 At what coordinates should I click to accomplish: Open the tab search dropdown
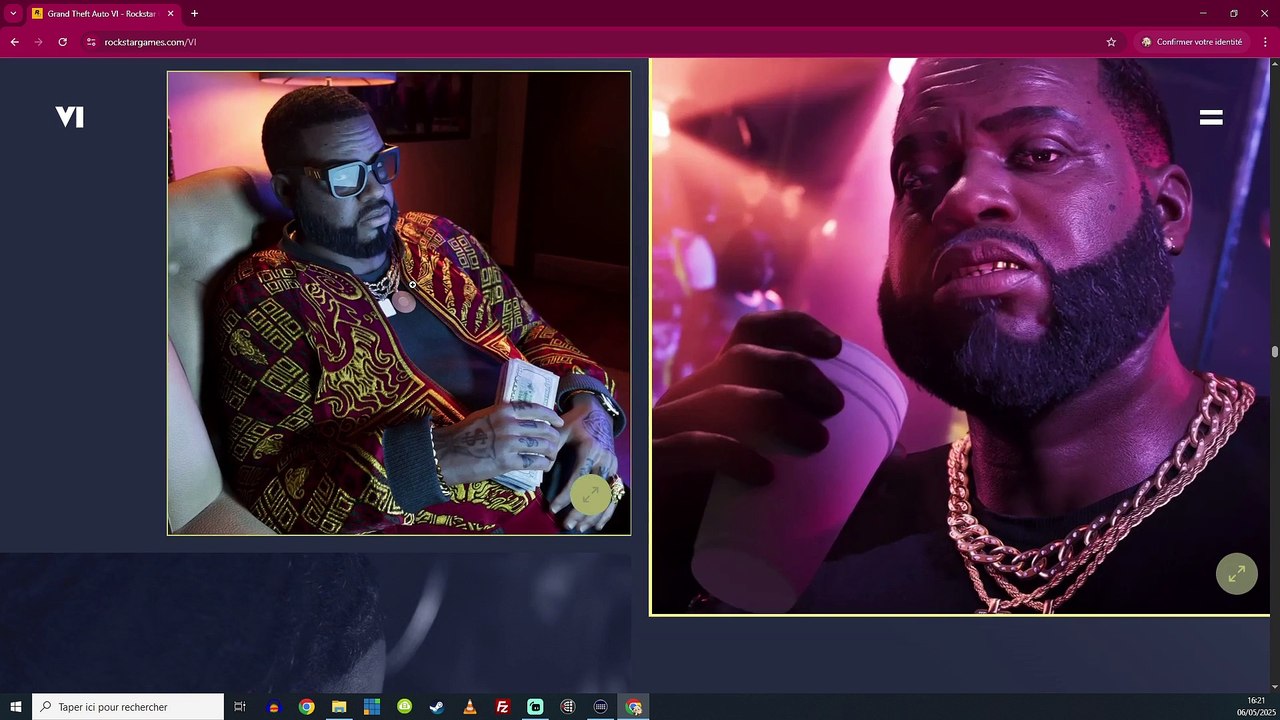click(13, 13)
